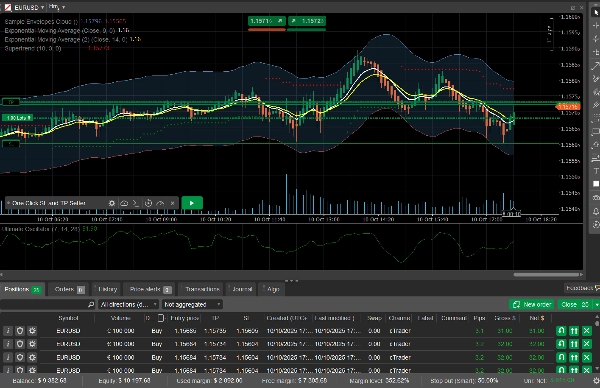Click the cloud icon on the cBot bar
600x388 pixels.
click(x=124, y=203)
